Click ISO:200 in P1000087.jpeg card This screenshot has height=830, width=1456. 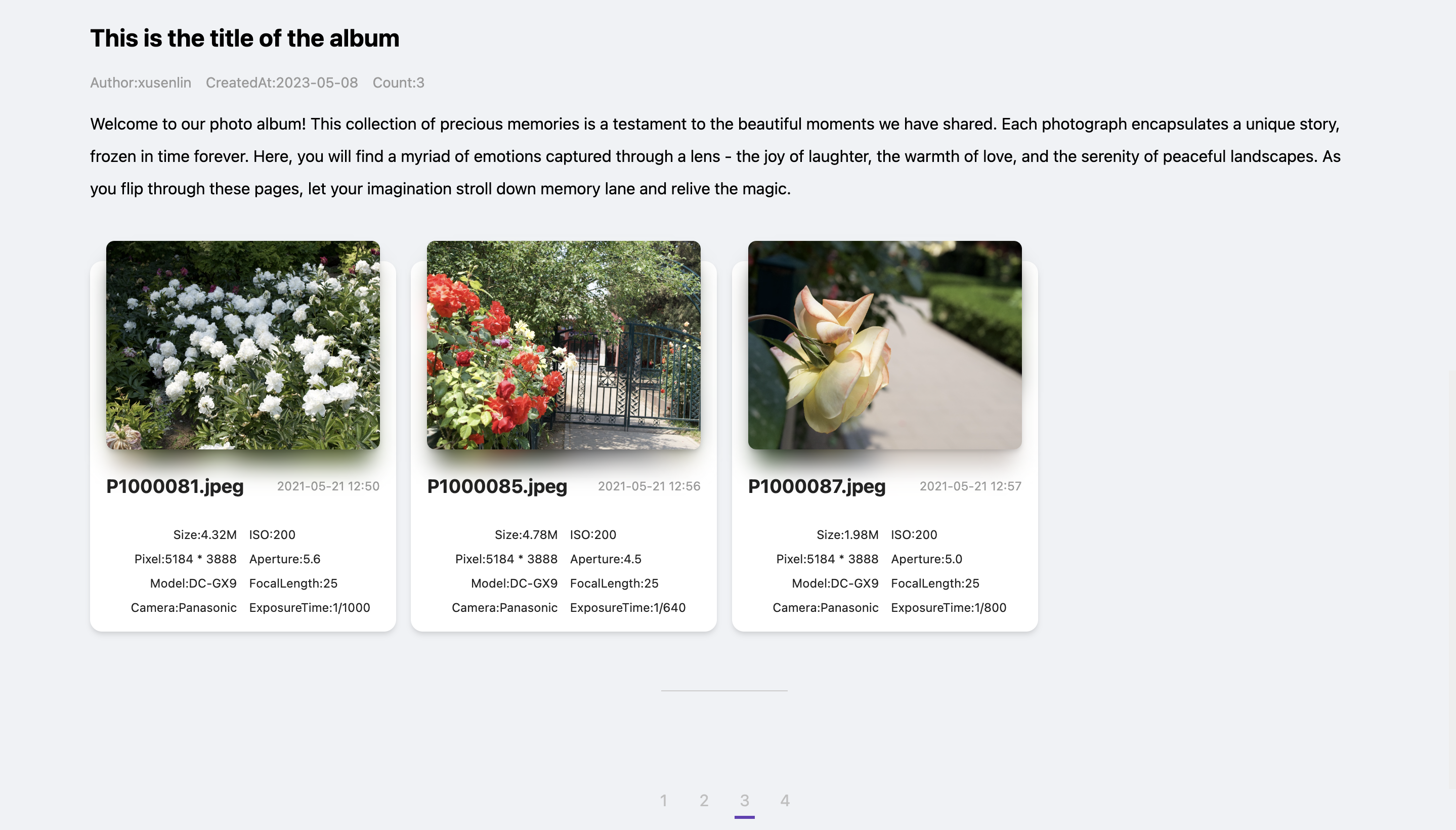[914, 535]
